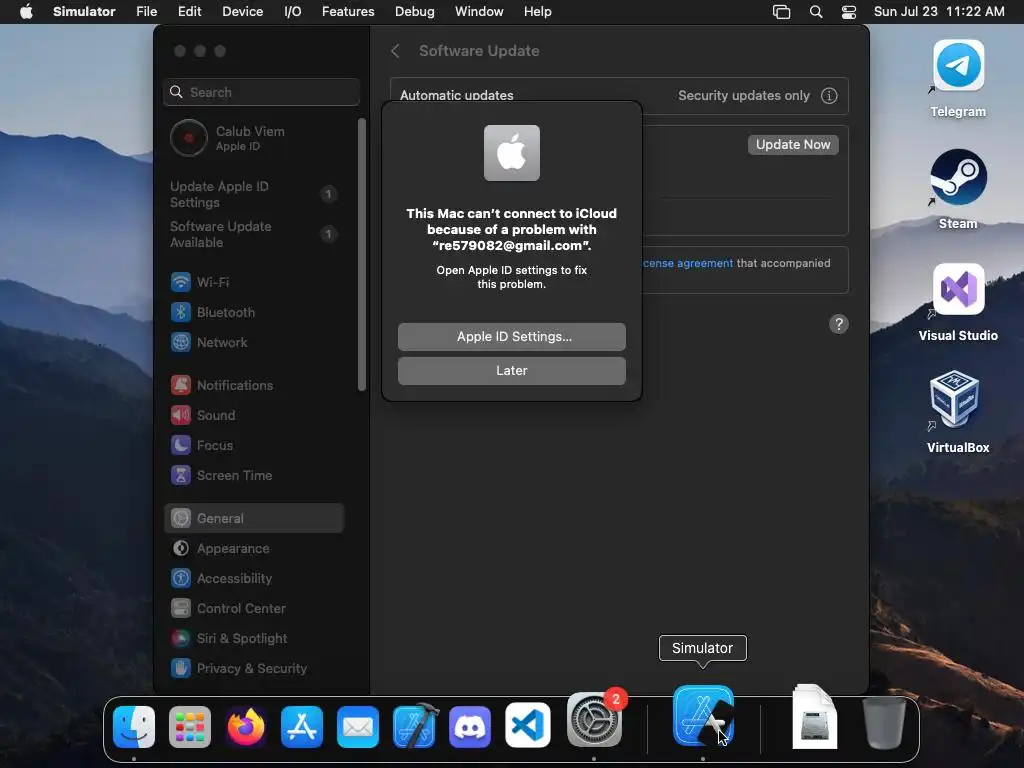Select the General settings icon
The width and height of the screenshot is (1024, 768).
tap(181, 519)
